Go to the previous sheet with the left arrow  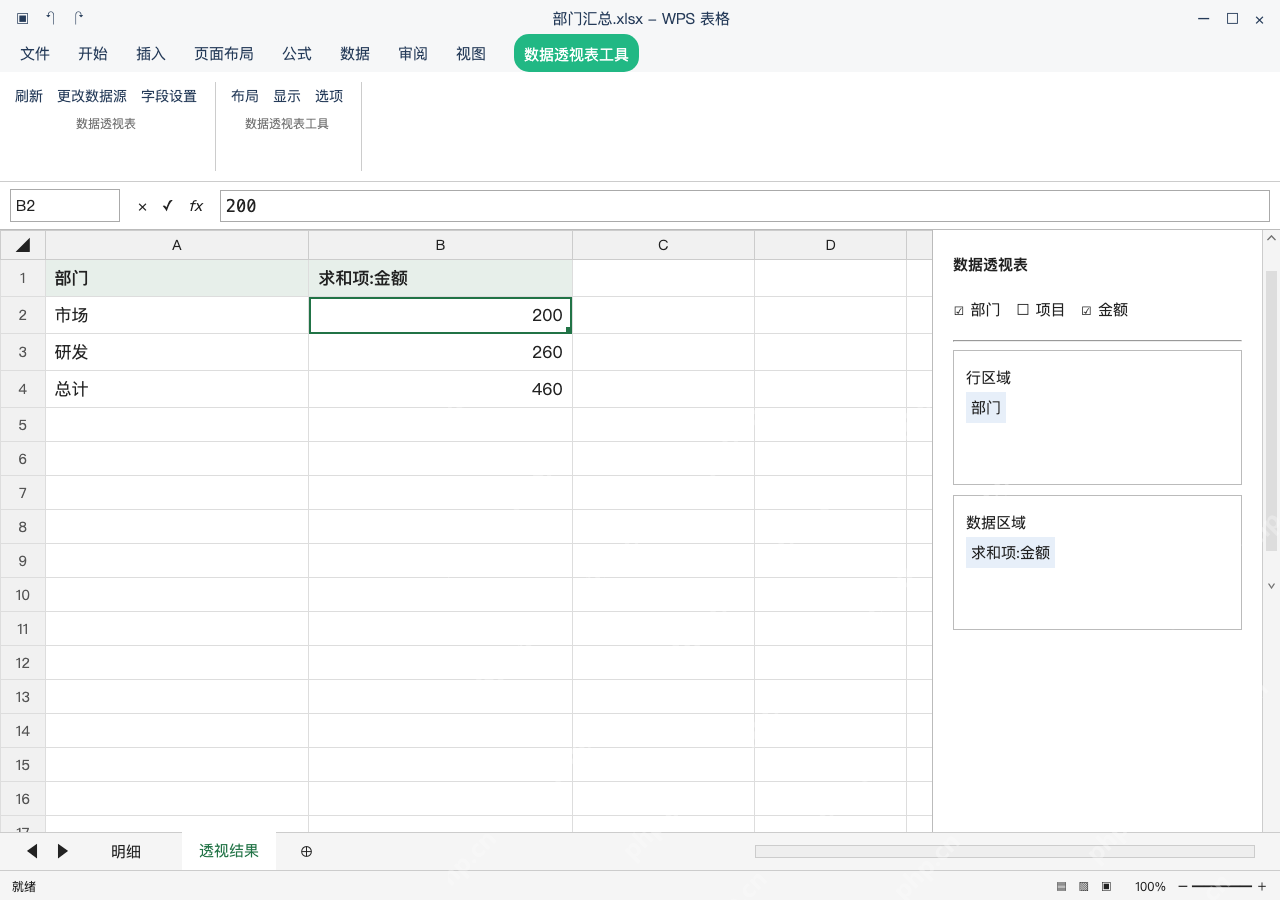point(32,851)
